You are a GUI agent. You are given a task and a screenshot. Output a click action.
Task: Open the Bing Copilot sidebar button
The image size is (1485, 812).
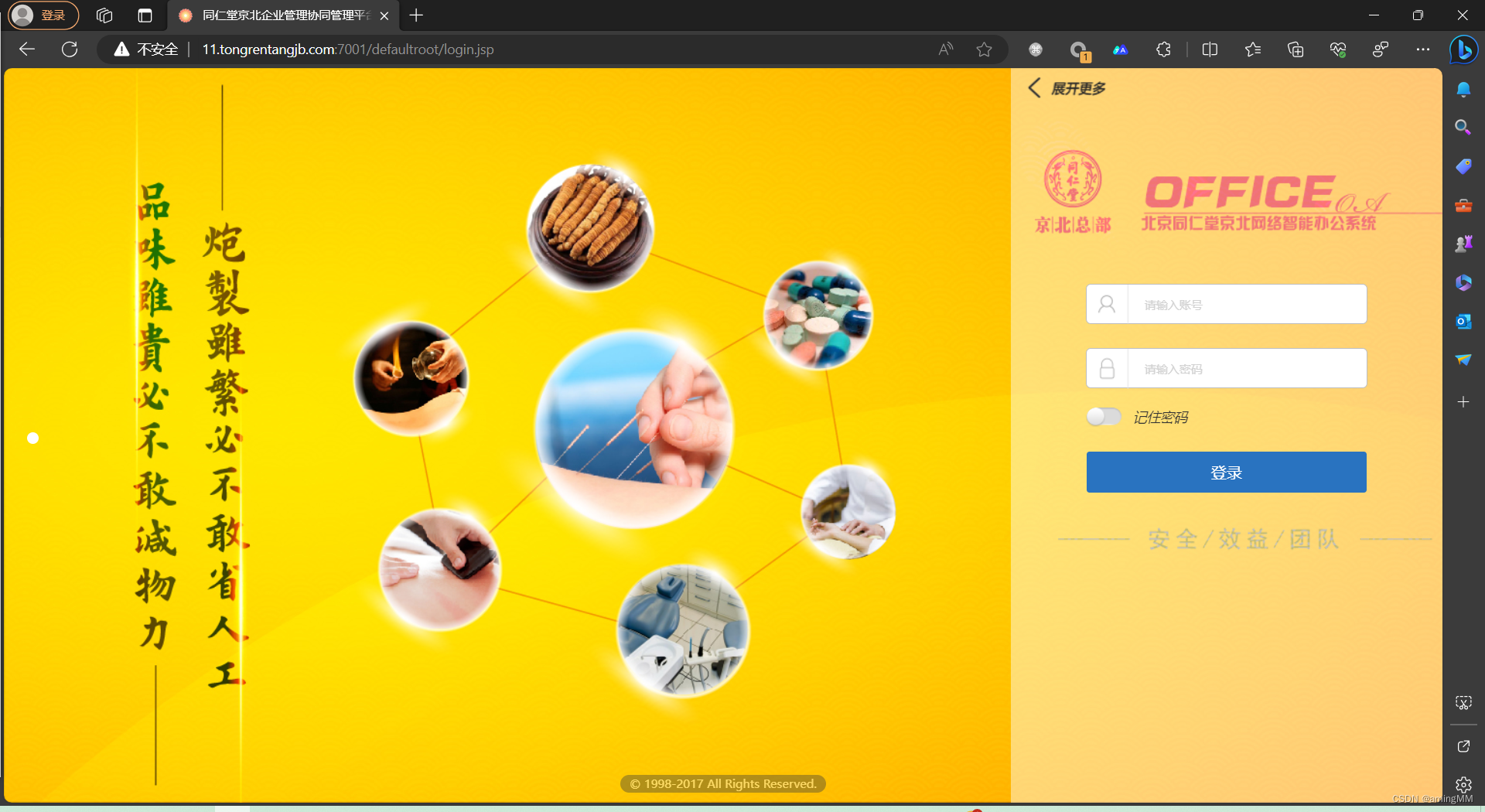[1463, 49]
